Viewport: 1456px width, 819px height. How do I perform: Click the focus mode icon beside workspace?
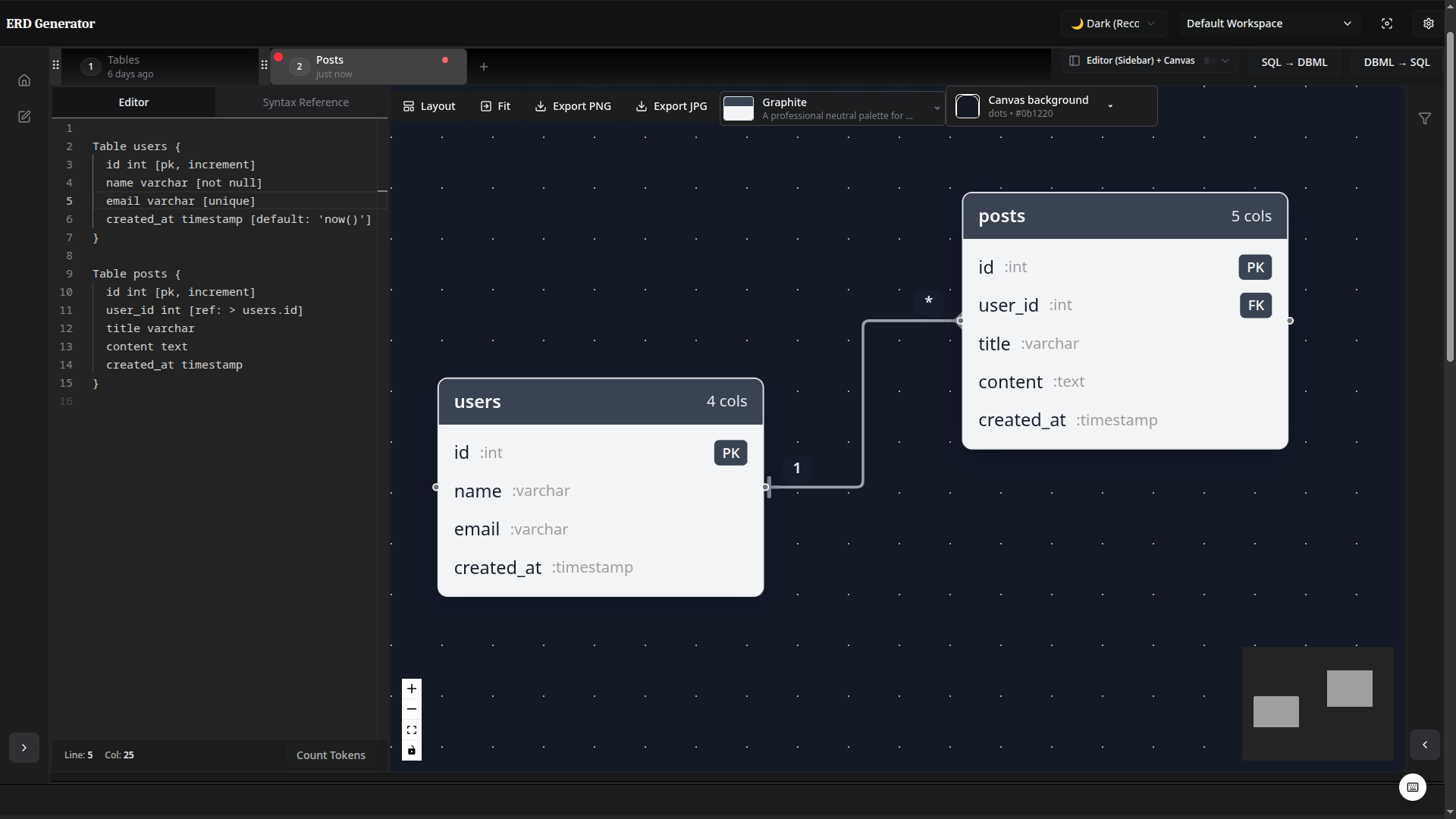[1387, 24]
